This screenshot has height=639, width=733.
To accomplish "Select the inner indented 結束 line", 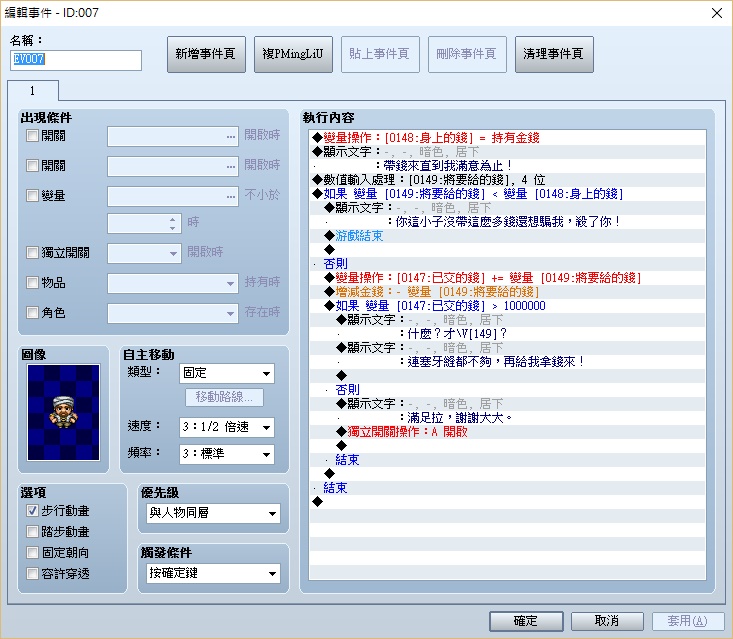I will (x=508, y=460).
